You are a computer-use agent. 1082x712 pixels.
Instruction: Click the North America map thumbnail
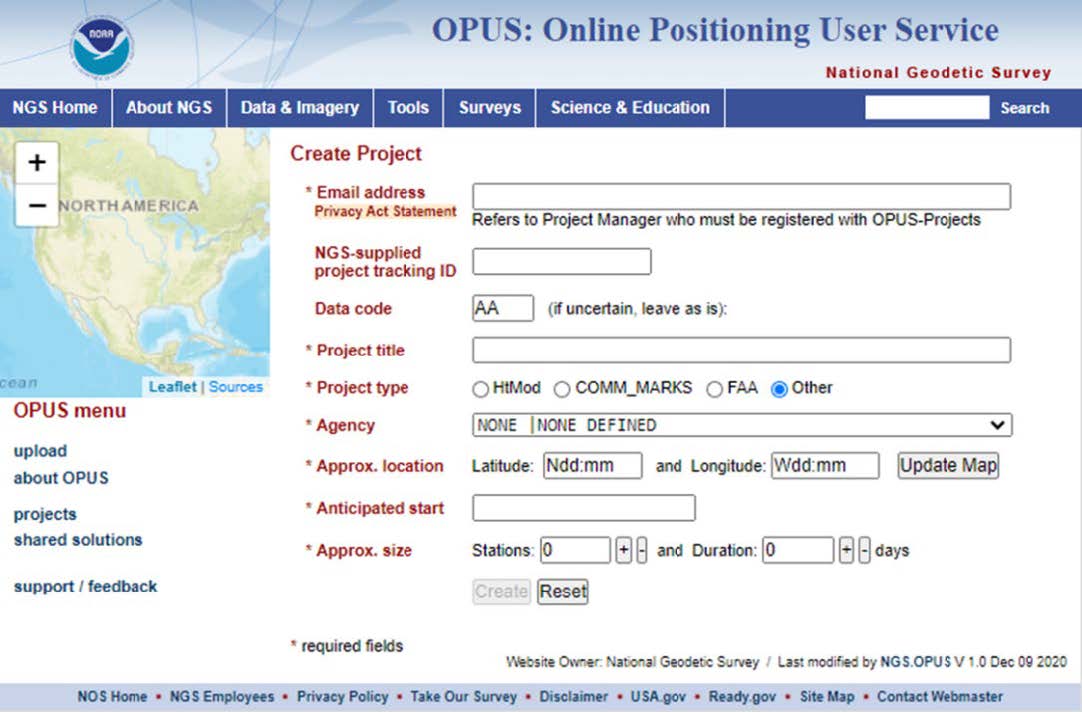[135, 262]
